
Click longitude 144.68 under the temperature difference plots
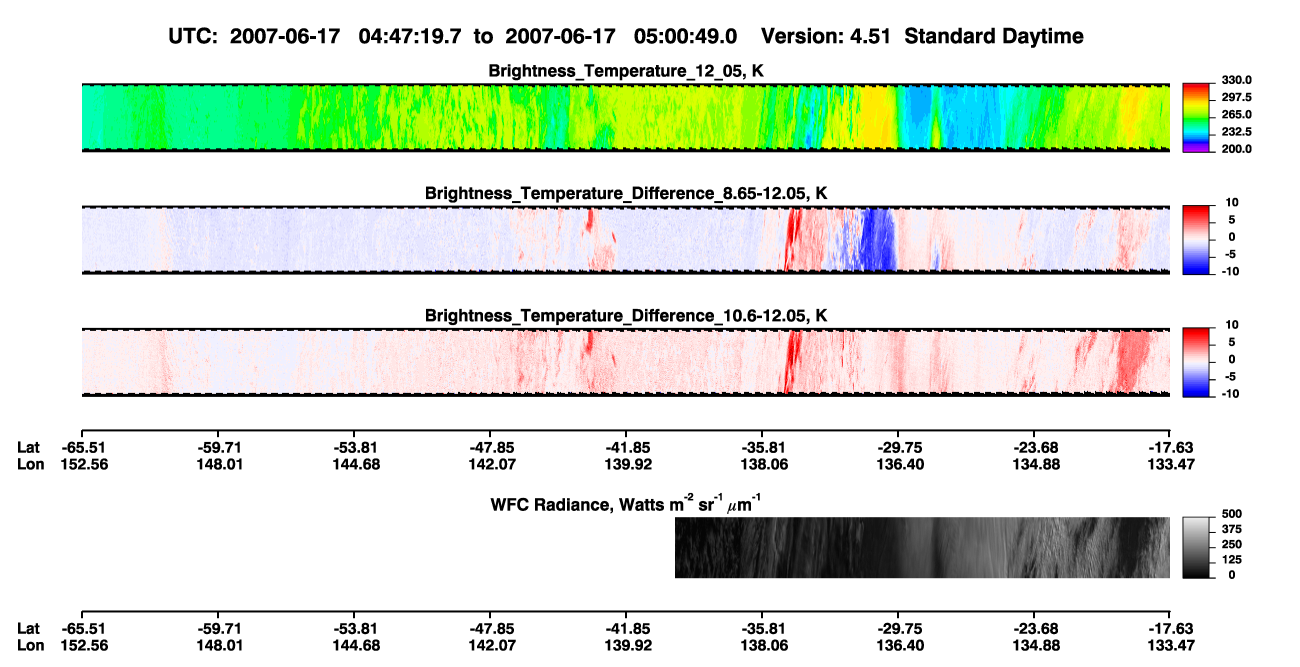click(354, 464)
